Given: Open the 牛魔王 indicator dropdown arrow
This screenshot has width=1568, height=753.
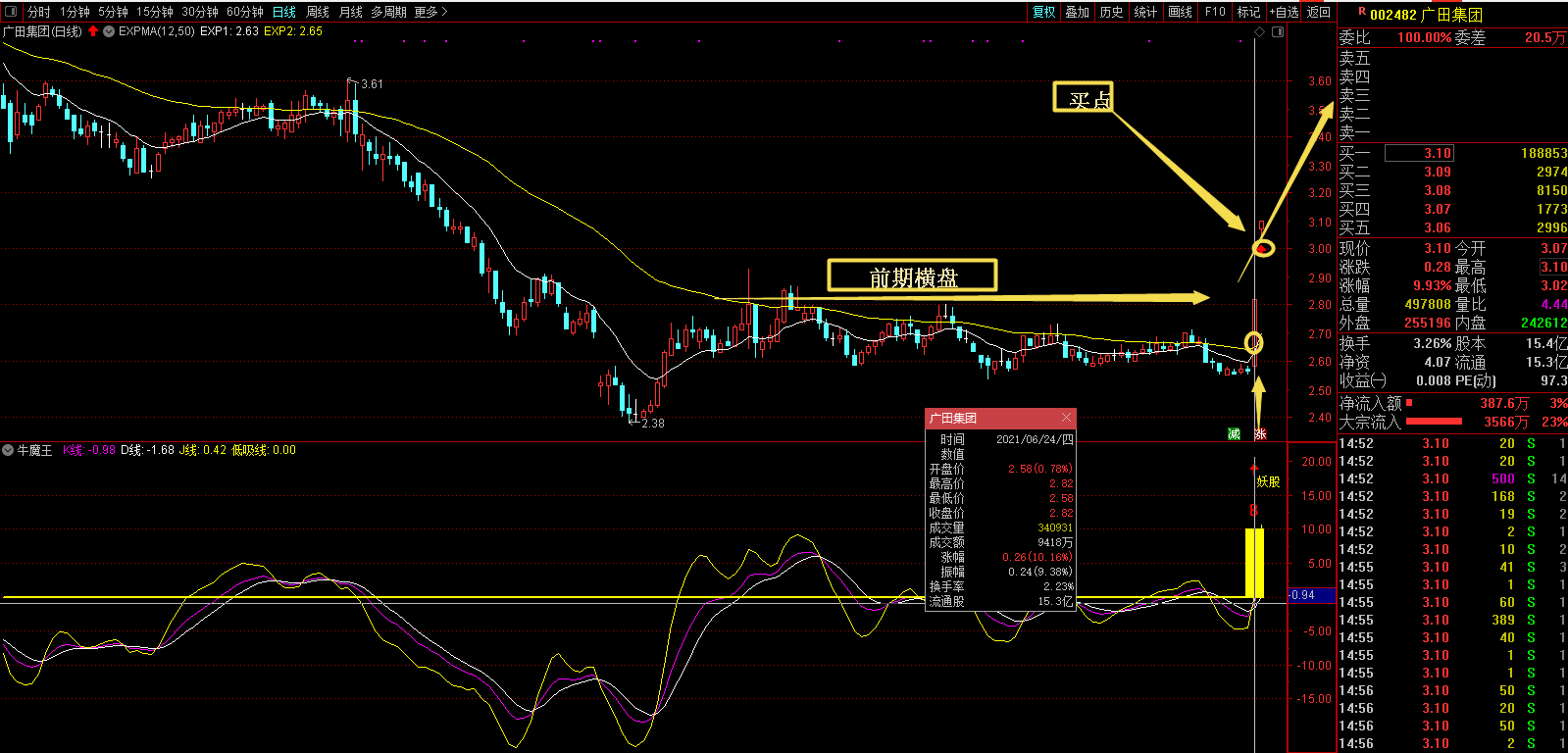Looking at the screenshot, I should 8,450.
